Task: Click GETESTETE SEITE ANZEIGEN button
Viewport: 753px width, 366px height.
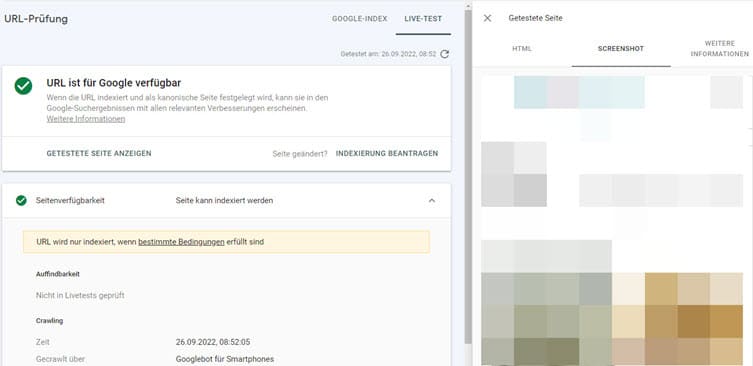Action: (x=99, y=153)
